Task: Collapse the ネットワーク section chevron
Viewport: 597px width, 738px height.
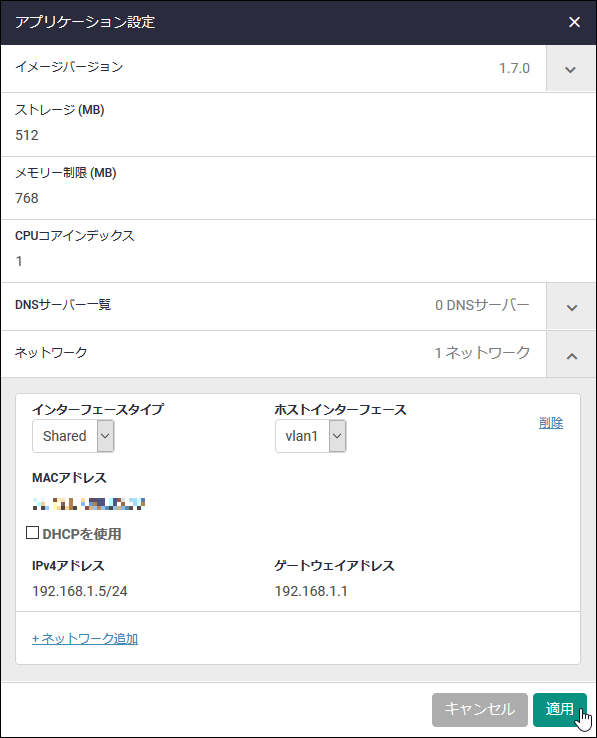Action: [571, 355]
